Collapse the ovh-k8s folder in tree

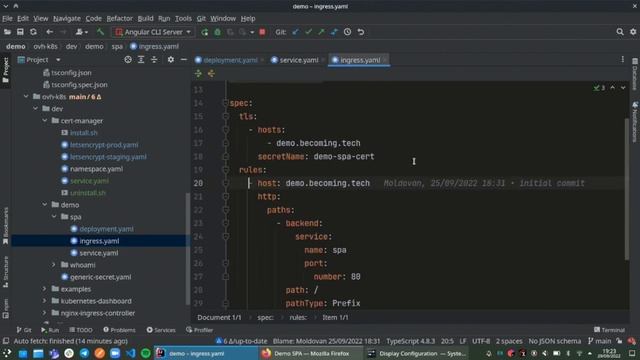pos(26,97)
